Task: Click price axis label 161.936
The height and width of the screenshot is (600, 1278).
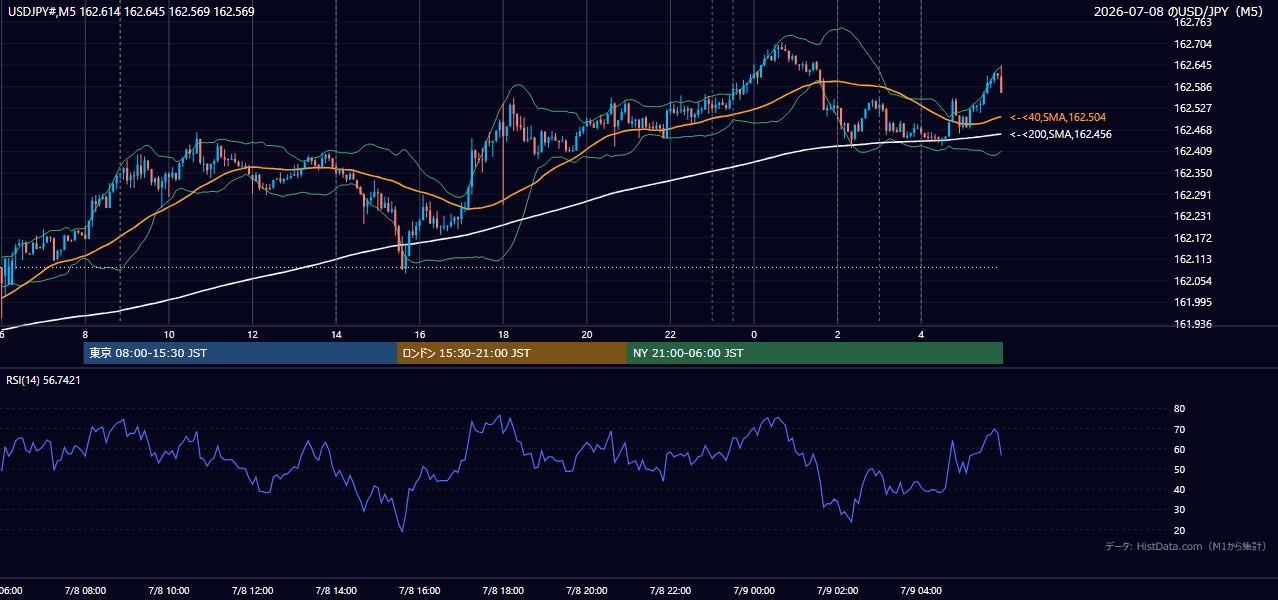Action: click(x=1192, y=324)
